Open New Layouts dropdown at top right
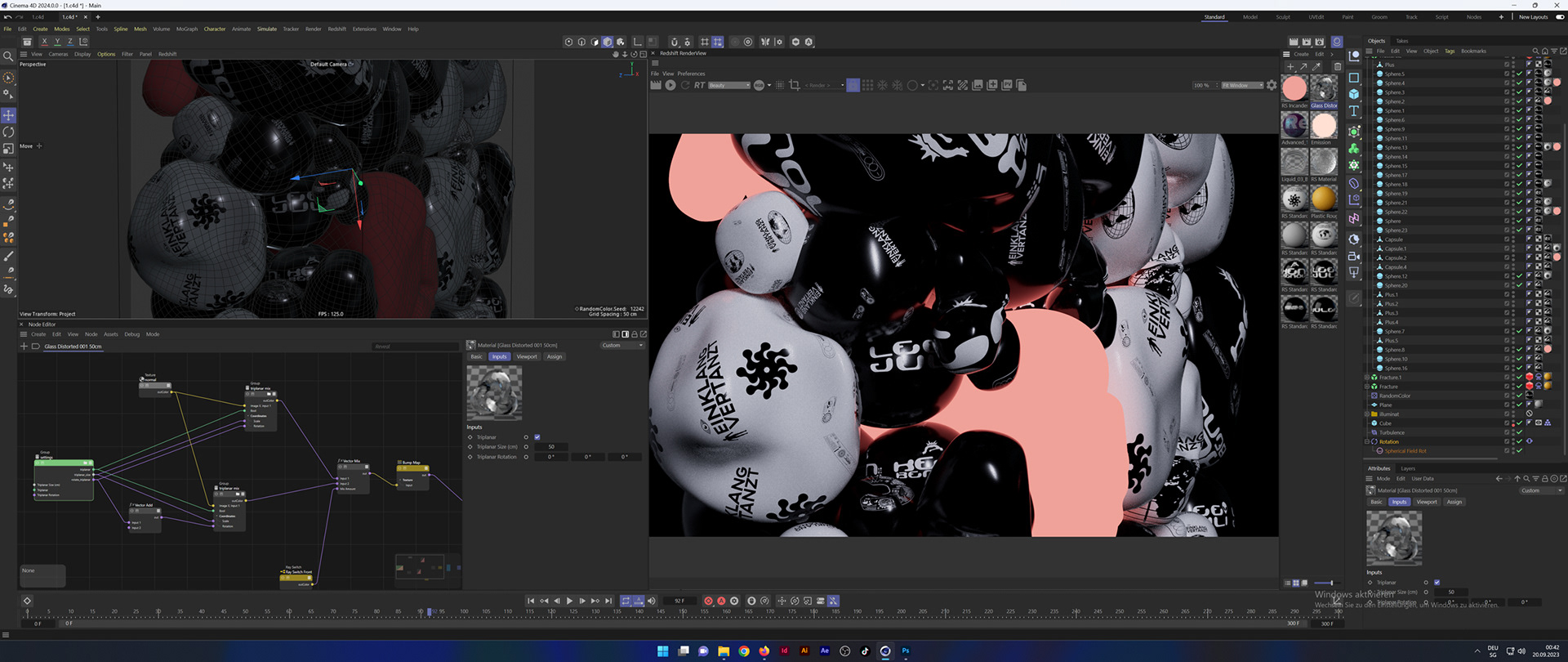1568x662 pixels. pyautogui.click(x=1533, y=17)
